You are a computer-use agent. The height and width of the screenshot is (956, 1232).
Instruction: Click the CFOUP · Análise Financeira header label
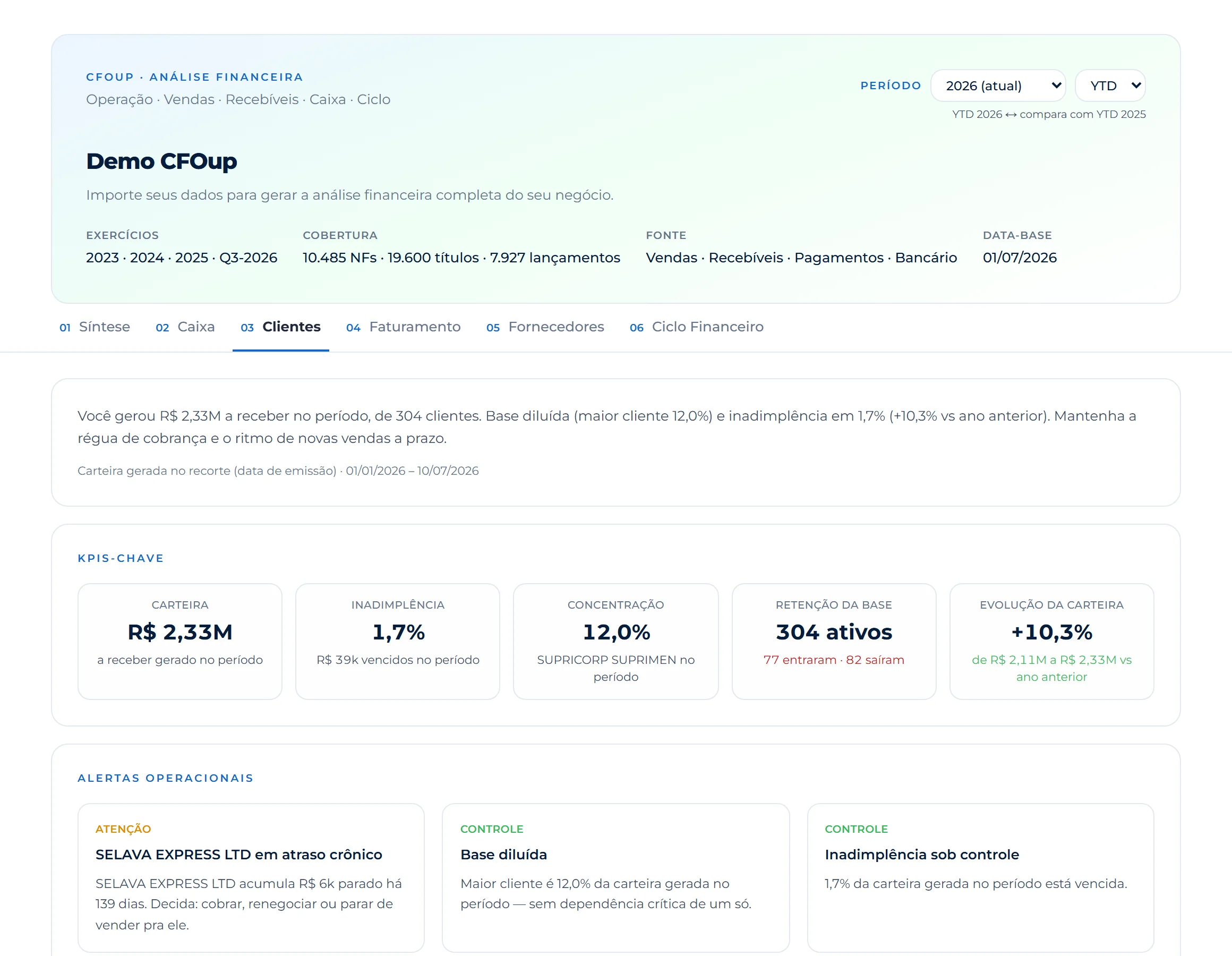194,77
